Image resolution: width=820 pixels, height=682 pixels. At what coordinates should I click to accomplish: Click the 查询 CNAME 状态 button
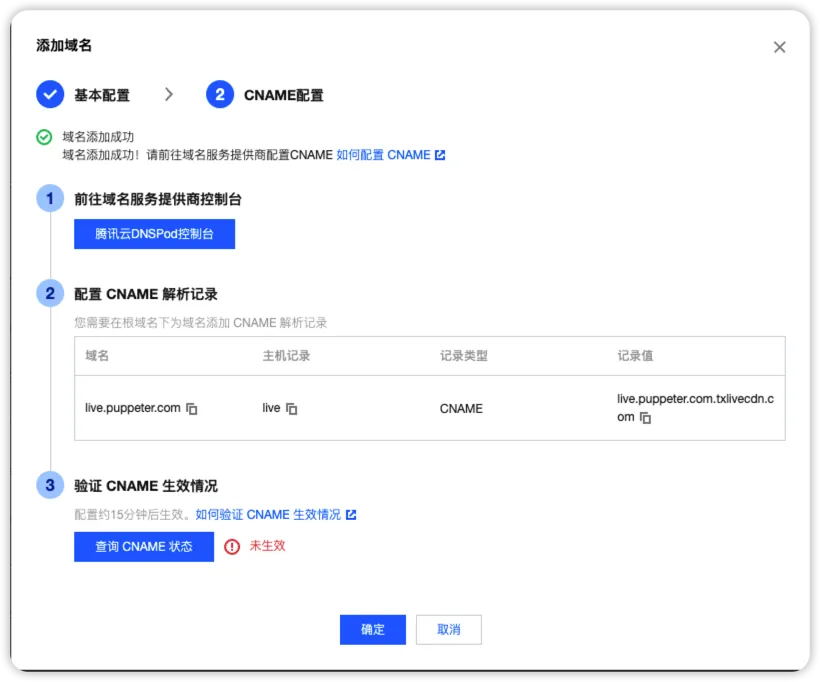144,547
